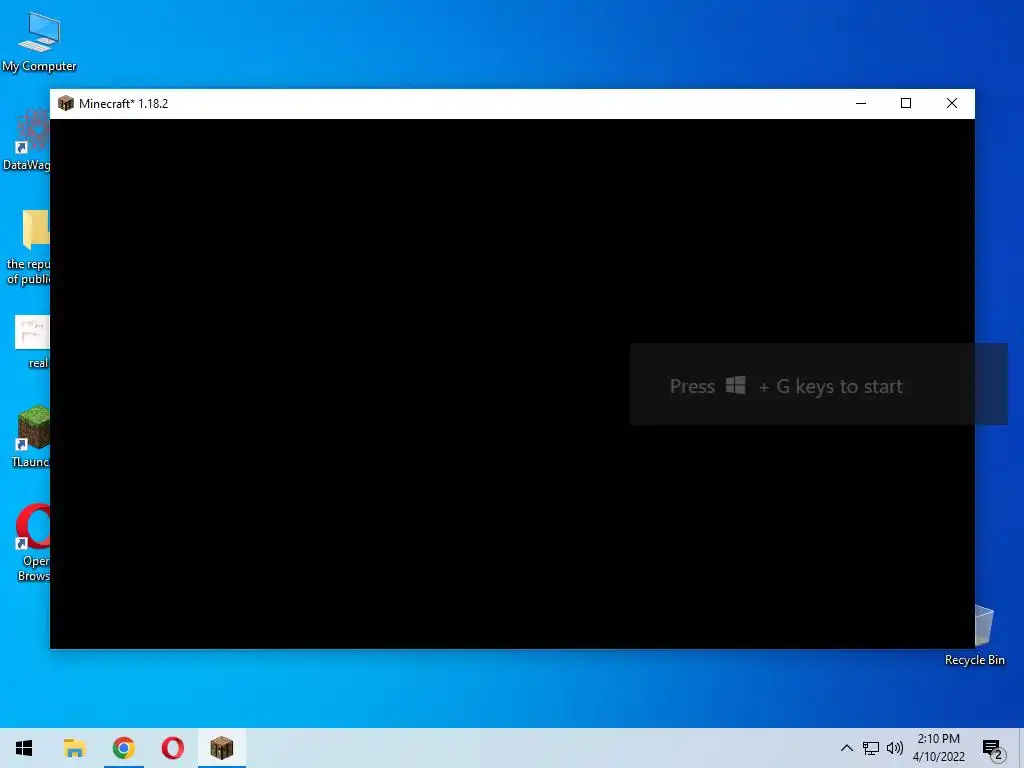Select the 'real' file thumbnail on the desktop
The image size is (1024, 768).
tap(31, 342)
